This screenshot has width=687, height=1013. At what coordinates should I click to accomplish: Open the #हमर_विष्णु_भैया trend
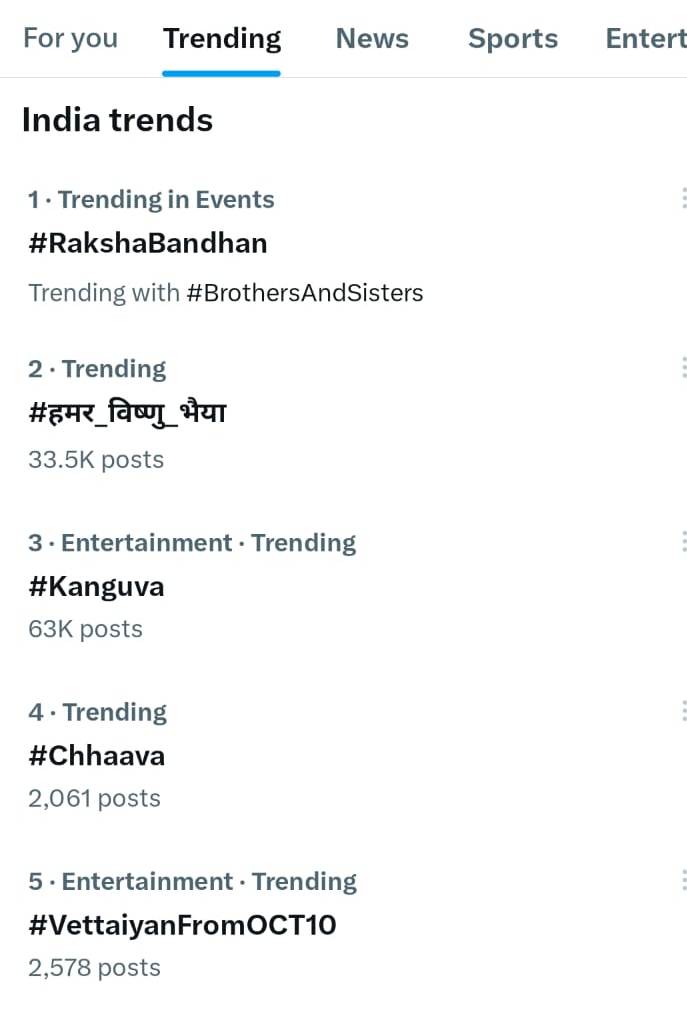pos(128,411)
